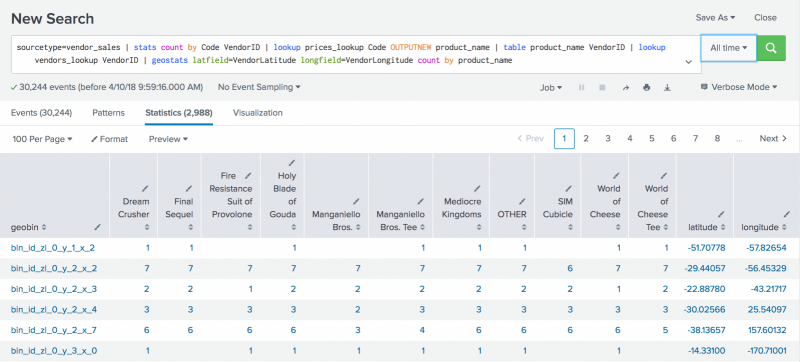This screenshot has width=800, height=362.
Task: Edit the World of Cheese column pencil icon
Action: tap(616, 176)
